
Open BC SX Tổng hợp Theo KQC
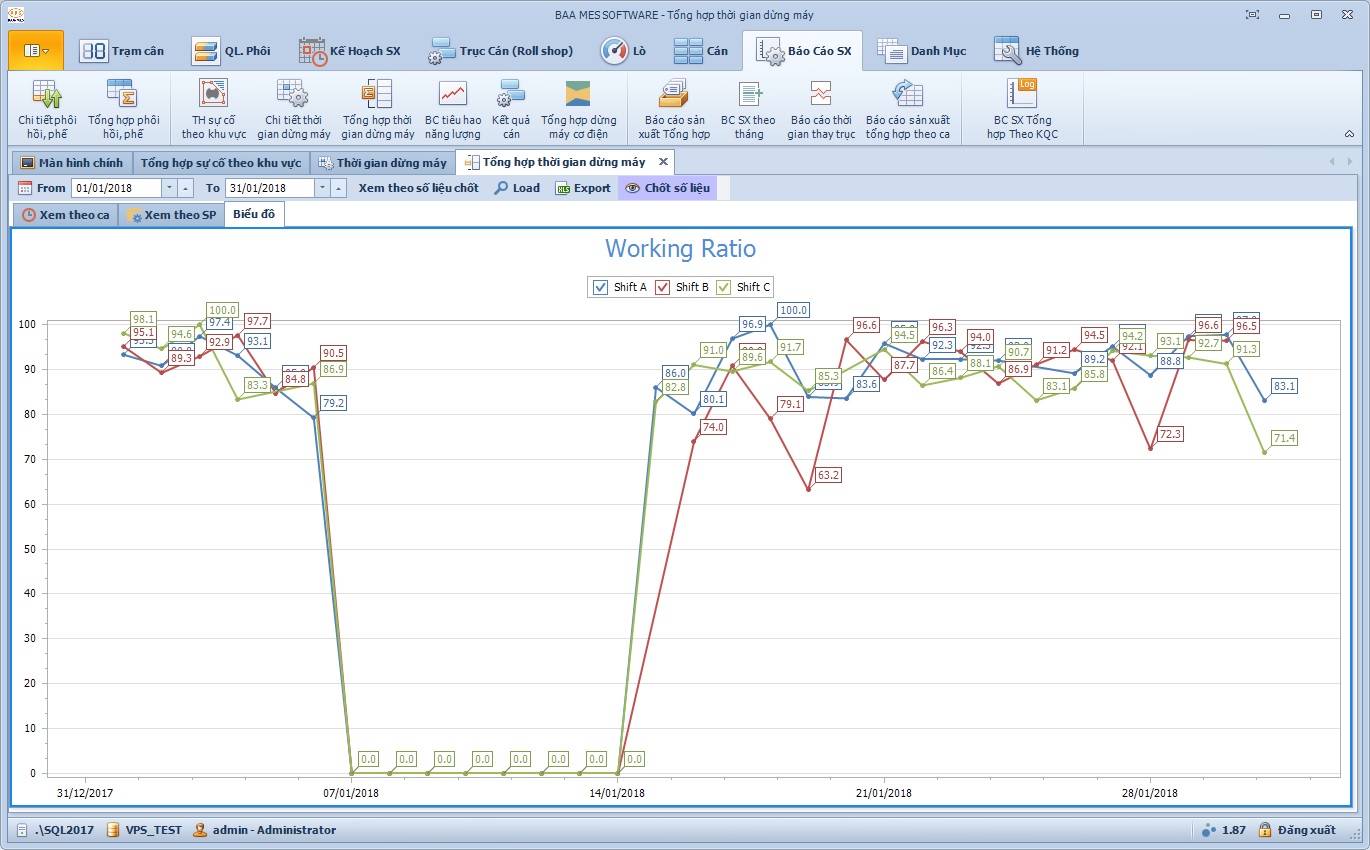[1022, 109]
